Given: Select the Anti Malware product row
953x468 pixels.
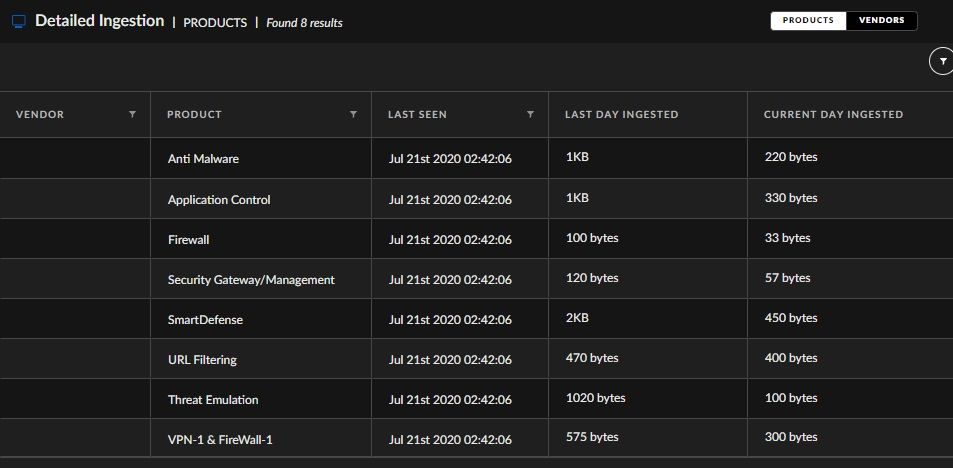Looking at the screenshot, I should click(203, 159).
